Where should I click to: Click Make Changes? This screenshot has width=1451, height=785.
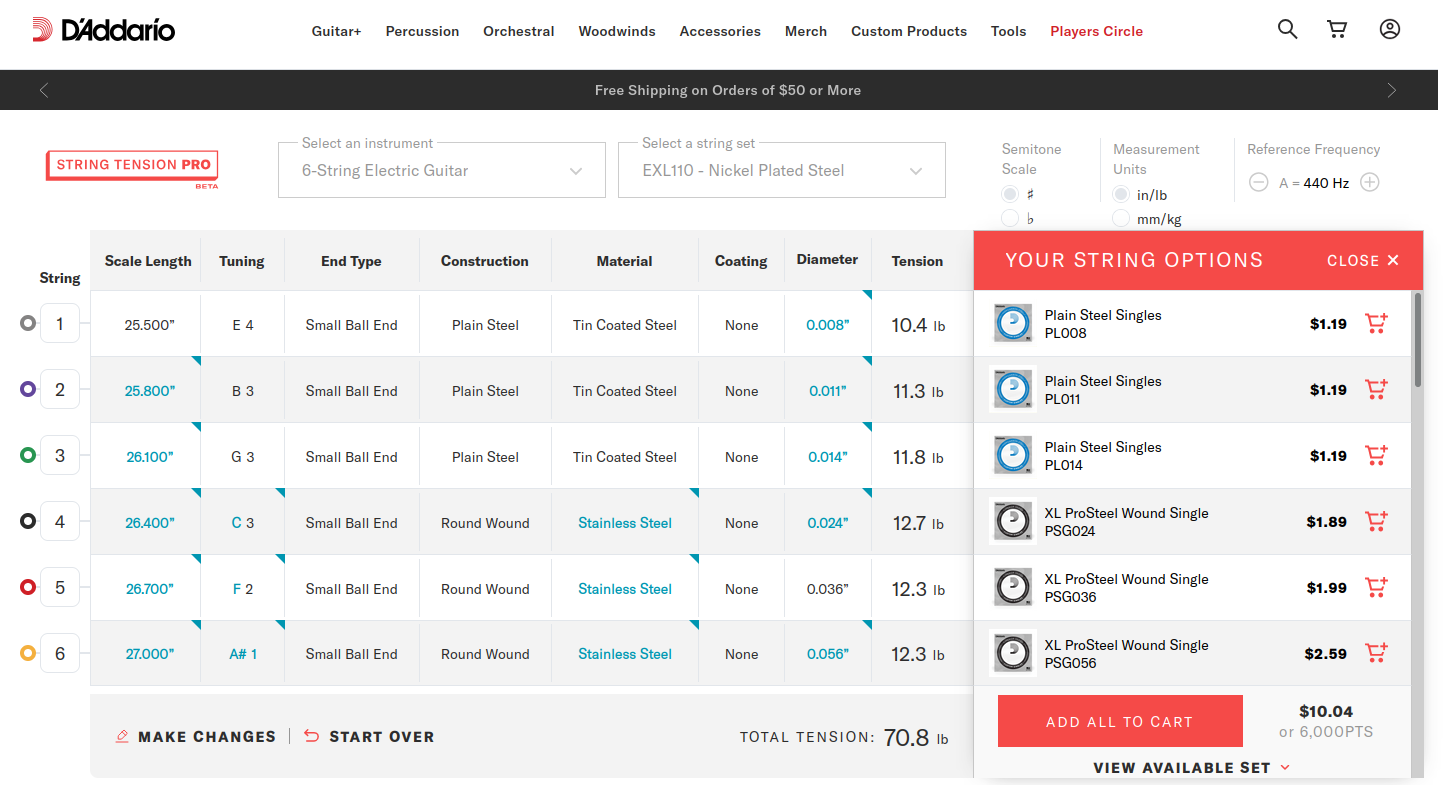click(x=196, y=737)
